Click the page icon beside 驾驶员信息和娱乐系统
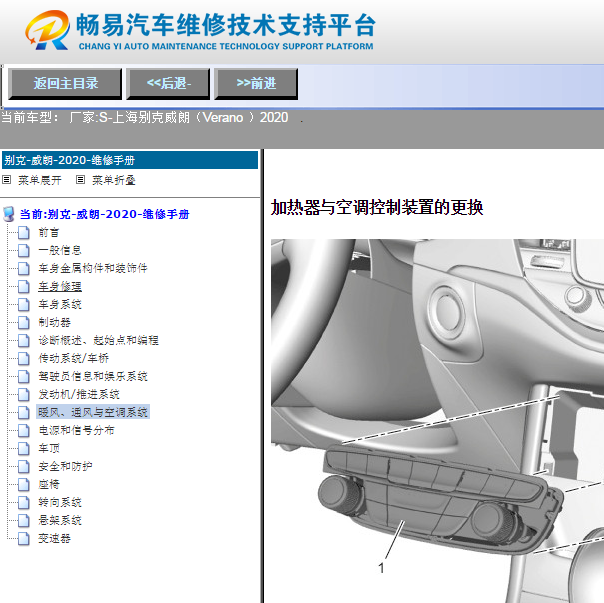The height and width of the screenshot is (603, 604). (x=23, y=376)
